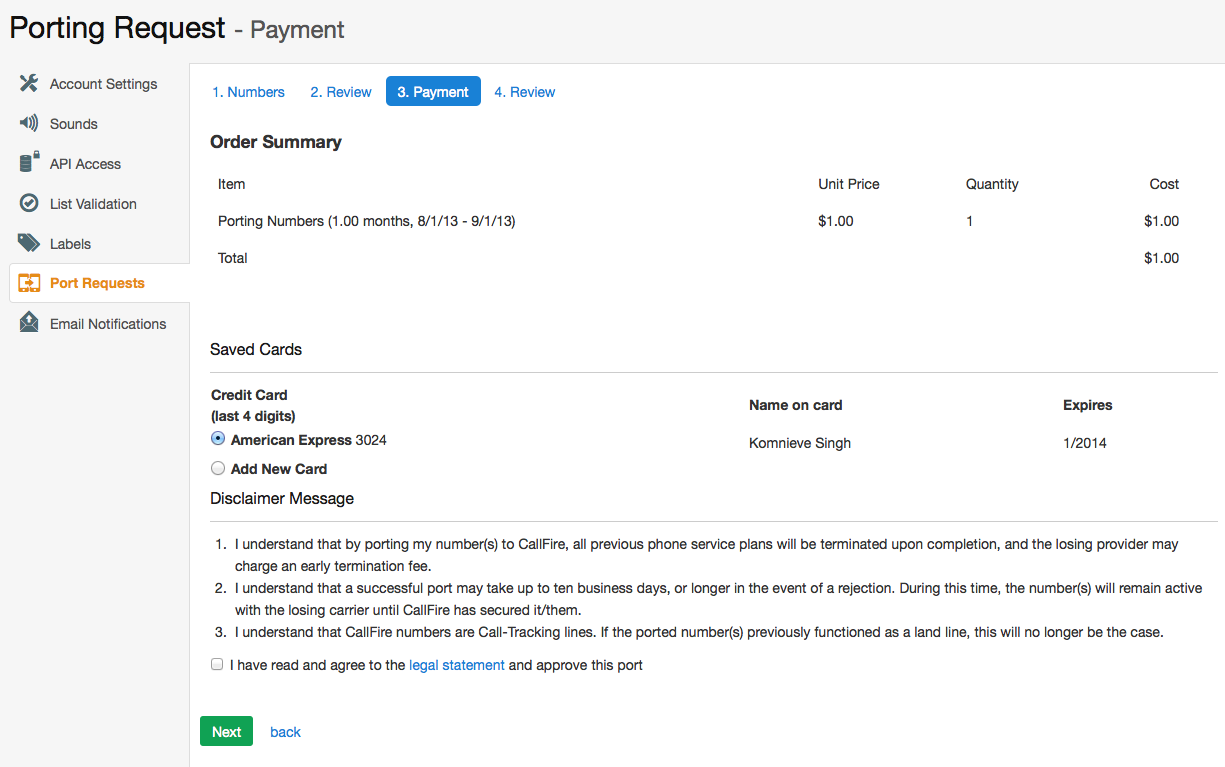Go to step 1. Numbers tab
The image size is (1225, 767).
click(x=248, y=92)
